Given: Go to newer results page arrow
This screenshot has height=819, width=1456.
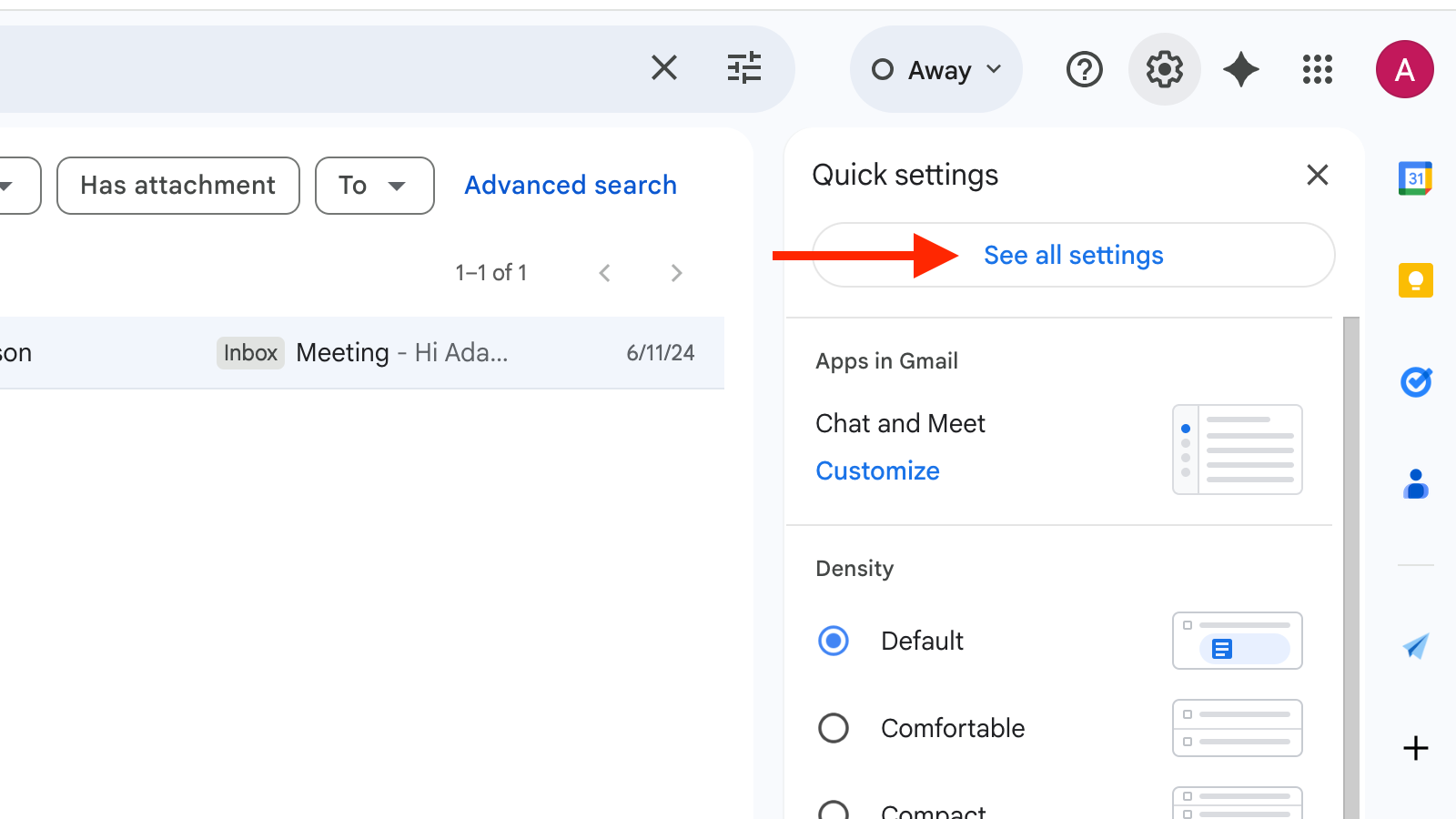Looking at the screenshot, I should click(604, 273).
